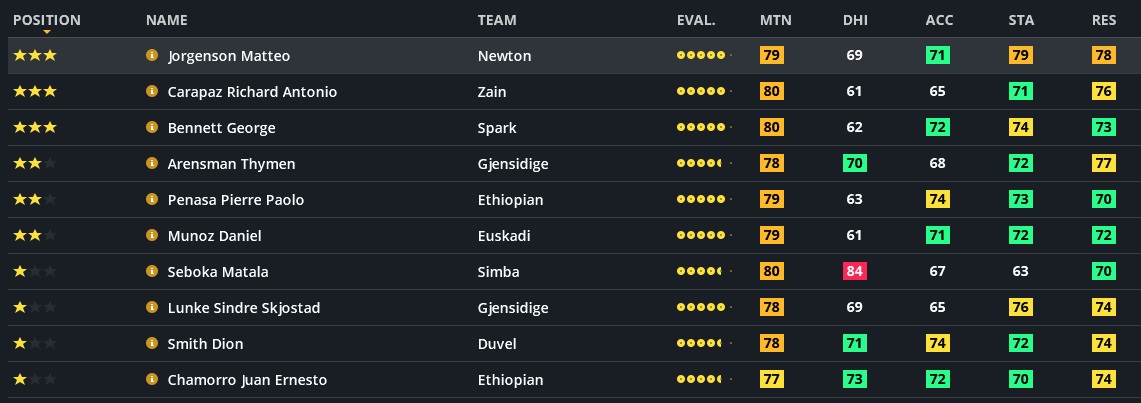This screenshot has height=403, width=1141.
Task: Click info icon beside Bennett George
Action: tap(152, 128)
